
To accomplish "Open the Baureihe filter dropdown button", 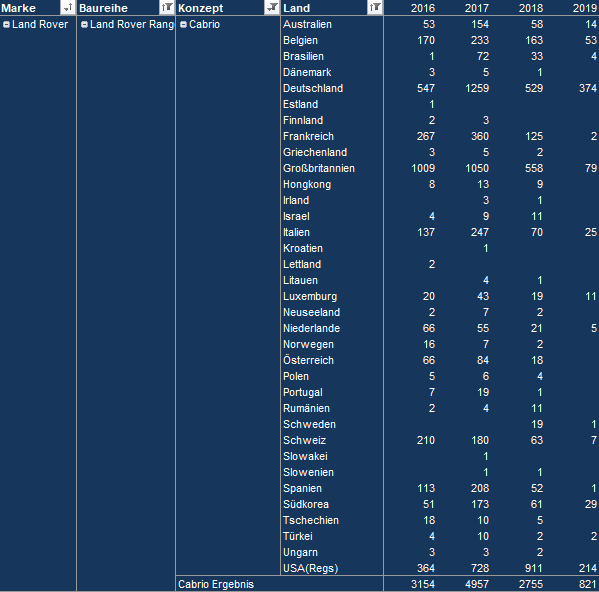I will pos(167,7).
